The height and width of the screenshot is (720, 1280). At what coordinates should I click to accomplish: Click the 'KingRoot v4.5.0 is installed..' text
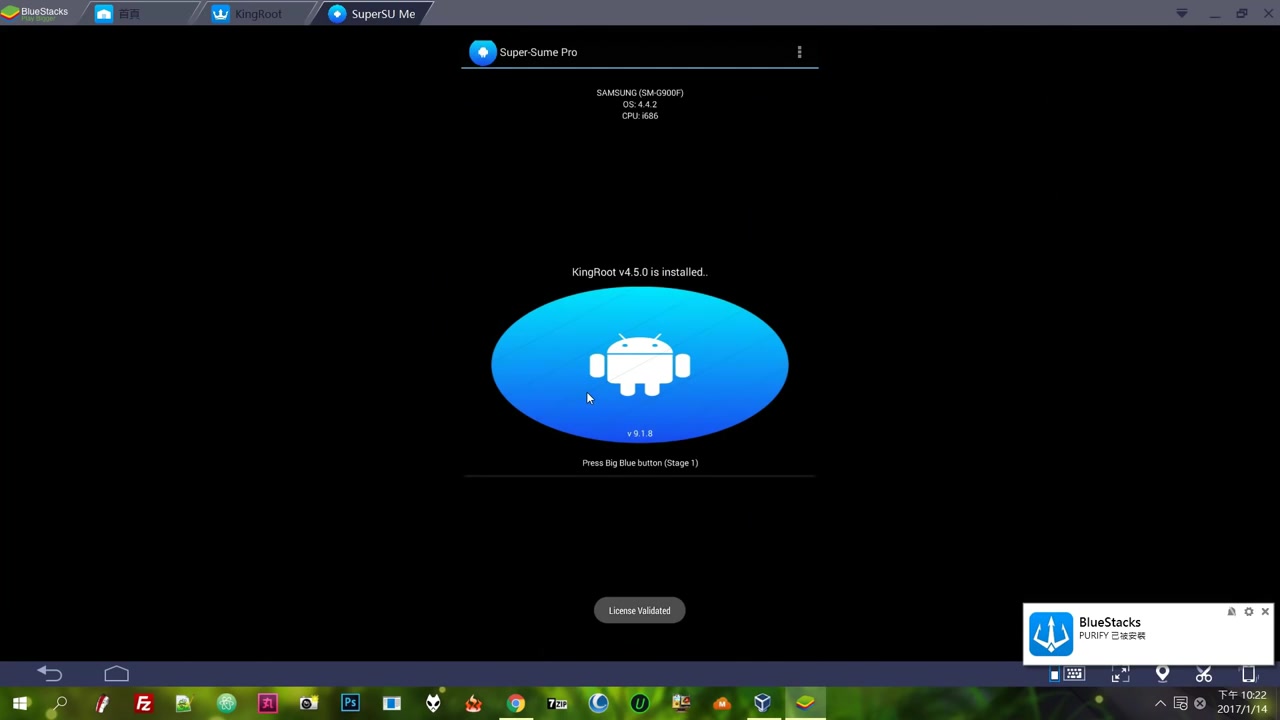[x=640, y=272]
